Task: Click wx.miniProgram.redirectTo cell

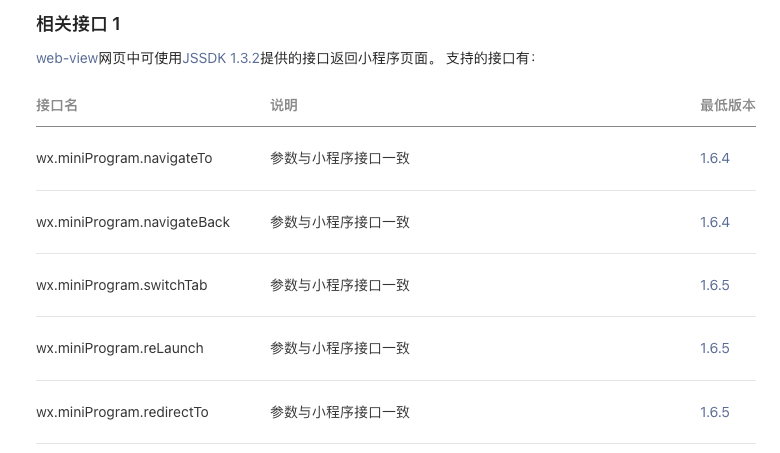Action: point(122,412)
